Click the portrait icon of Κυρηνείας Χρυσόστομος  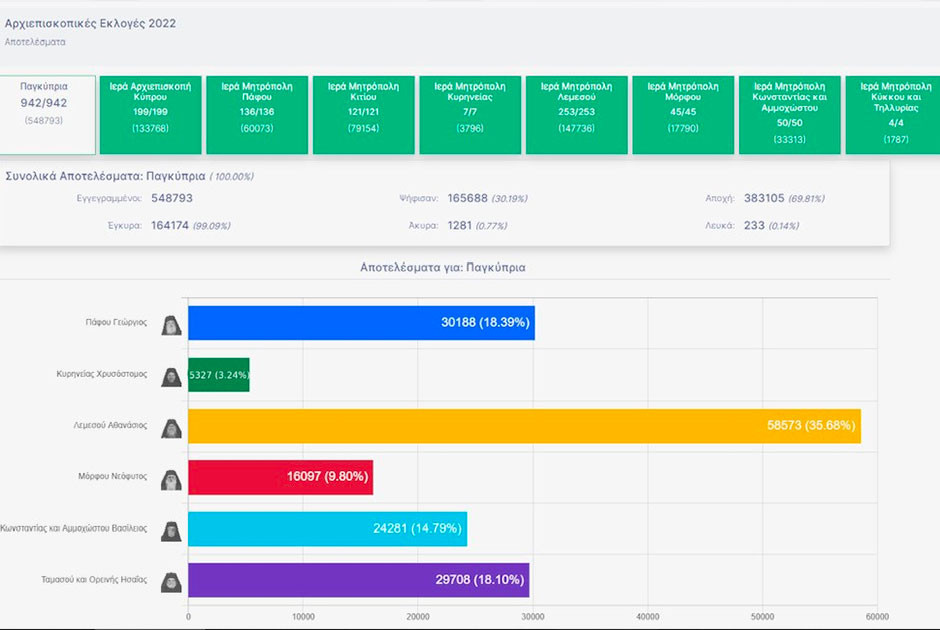click(171, 377)
